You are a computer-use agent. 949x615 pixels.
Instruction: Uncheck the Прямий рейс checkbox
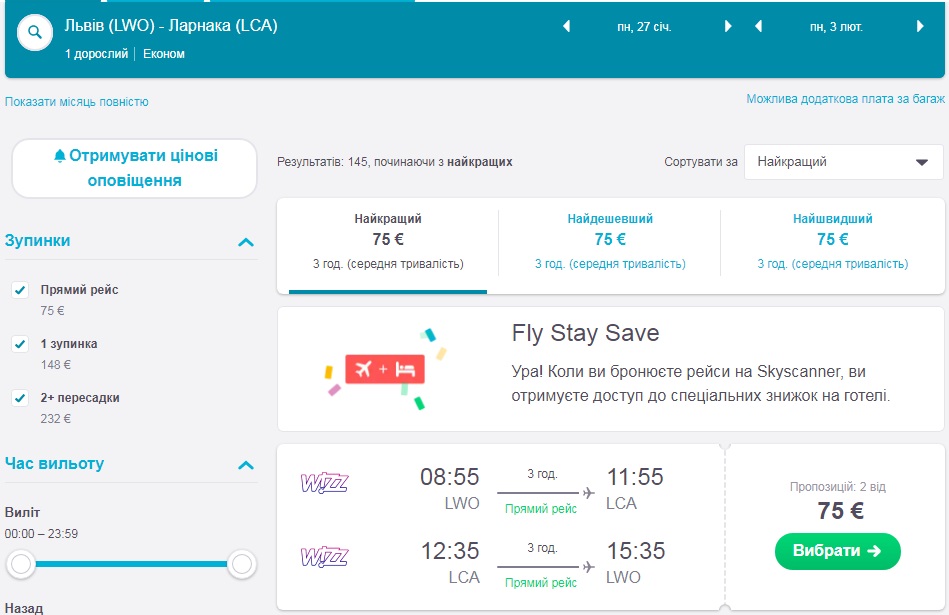pos(19,290)
